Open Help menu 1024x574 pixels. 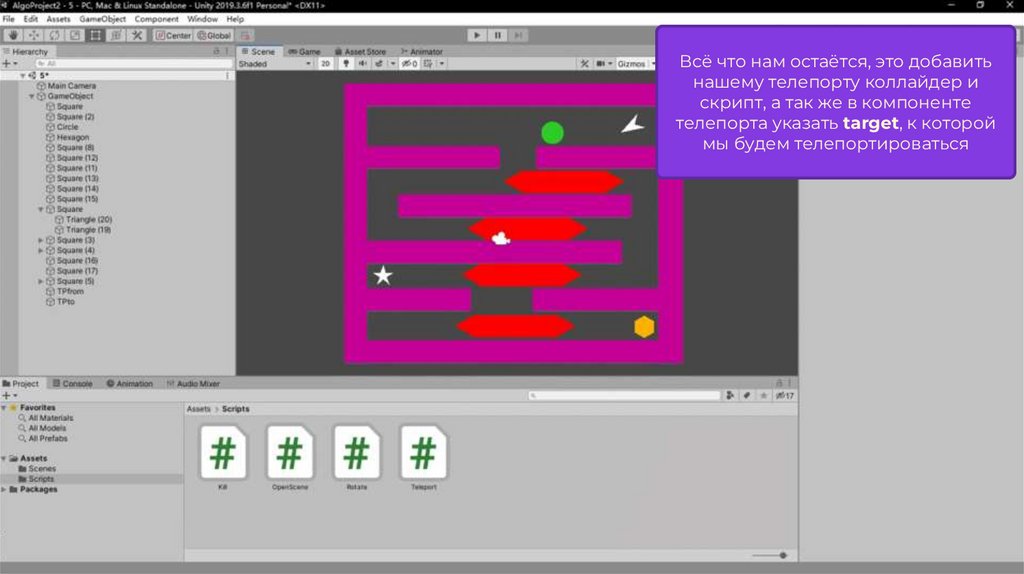235,19
